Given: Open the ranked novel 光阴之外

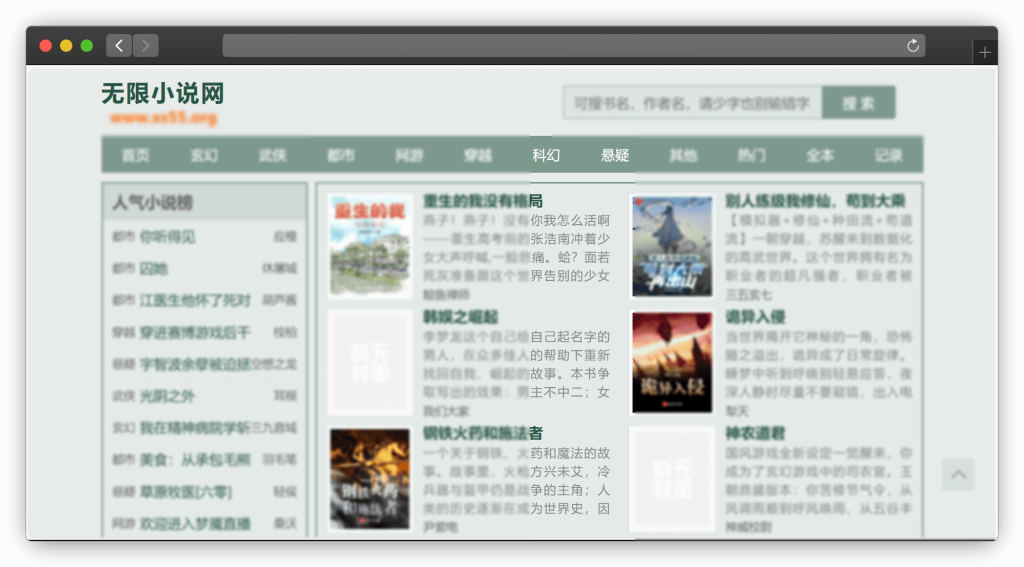Looking at the screenshot, I should [x=167, y=396].
